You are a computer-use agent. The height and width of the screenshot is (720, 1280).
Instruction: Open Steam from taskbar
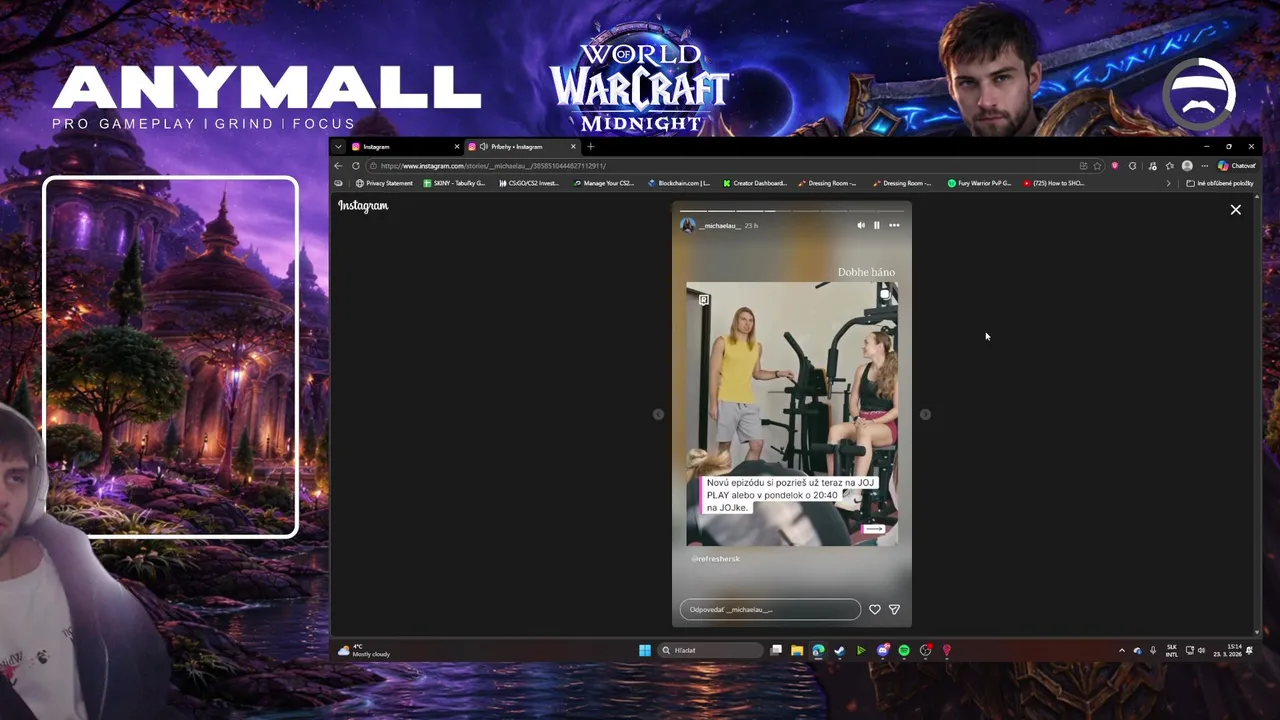click(839, 650)
